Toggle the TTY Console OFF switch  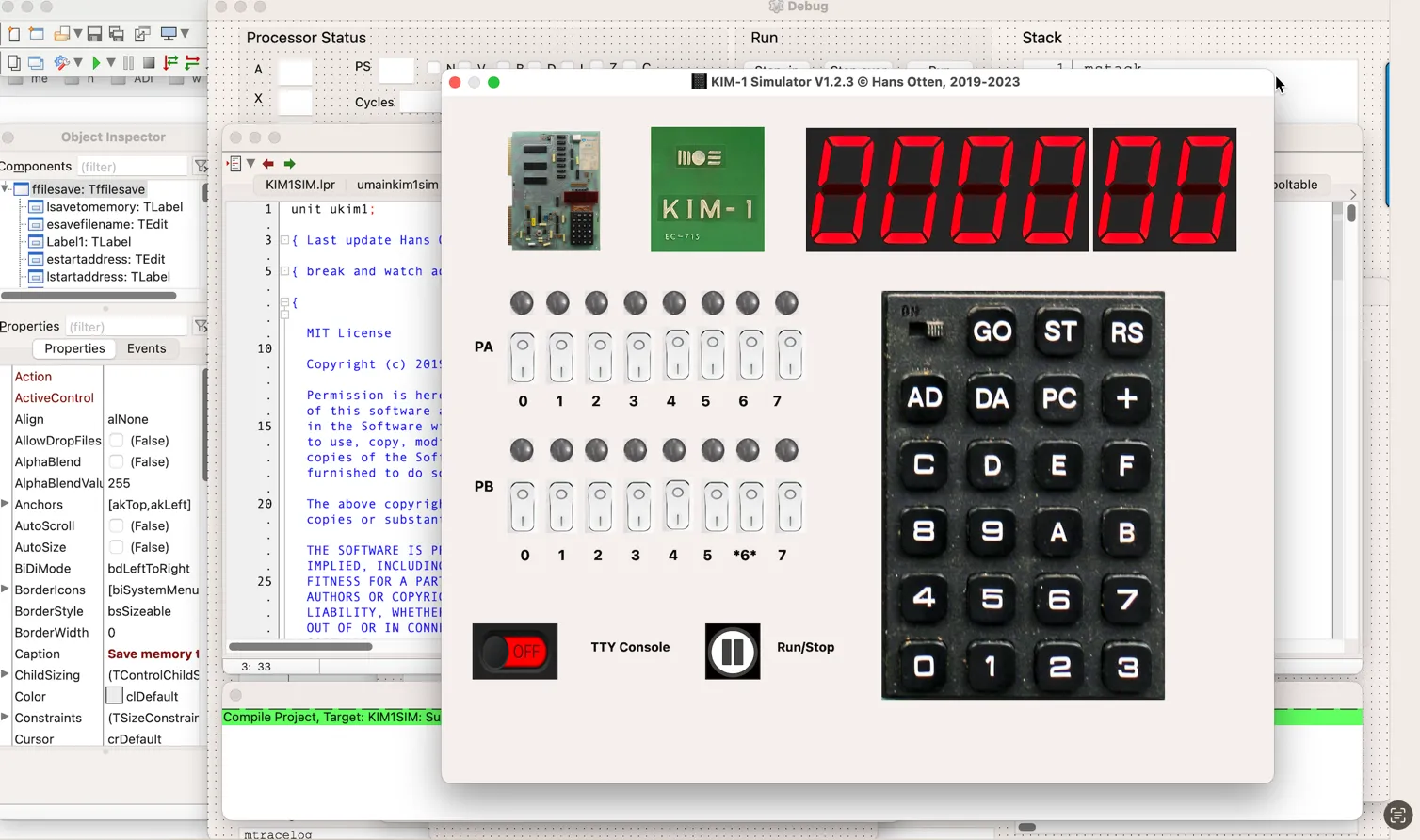[x=514, y=651]
